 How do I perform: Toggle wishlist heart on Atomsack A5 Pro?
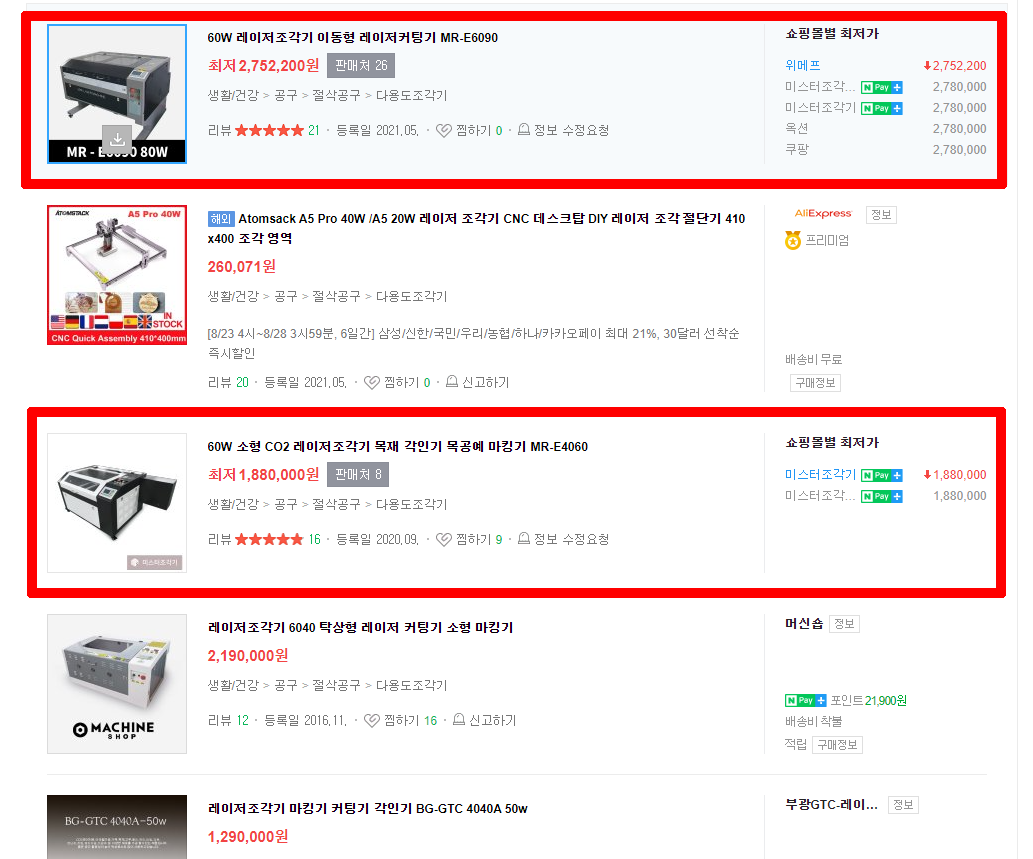pyautogui.click(x=372, y=383)
